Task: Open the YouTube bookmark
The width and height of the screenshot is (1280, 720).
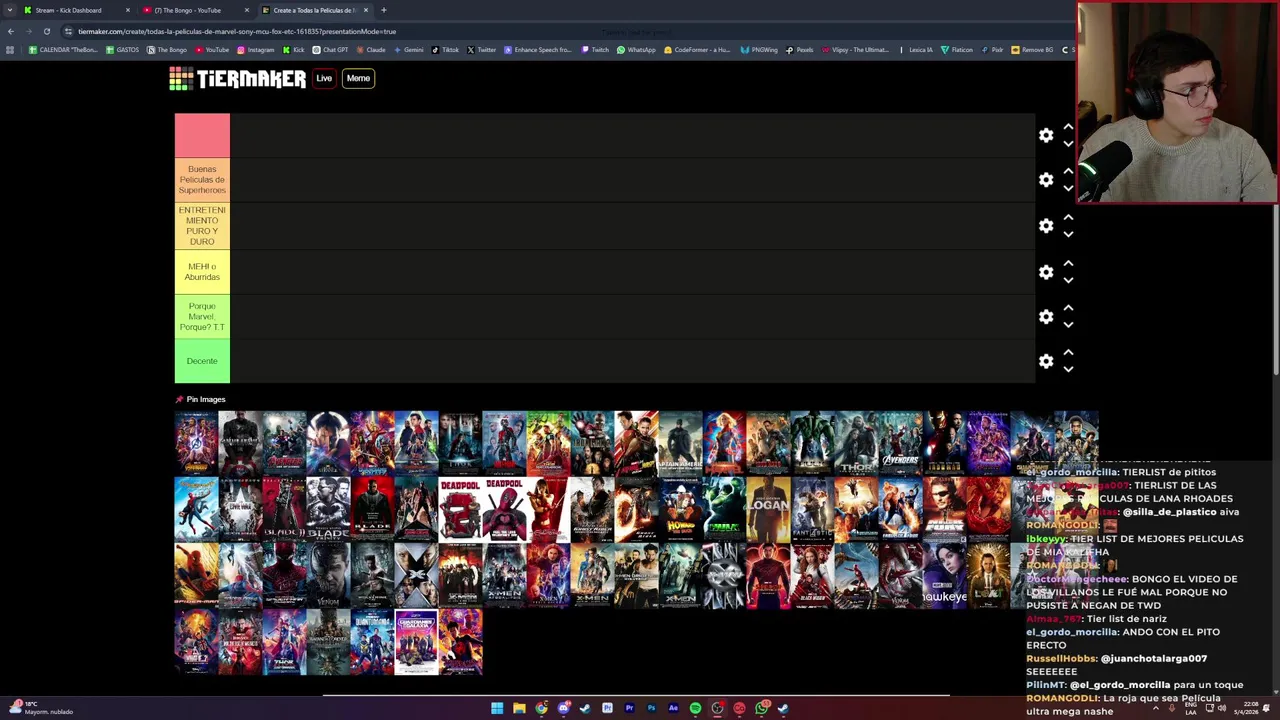Action: (212, 50)
